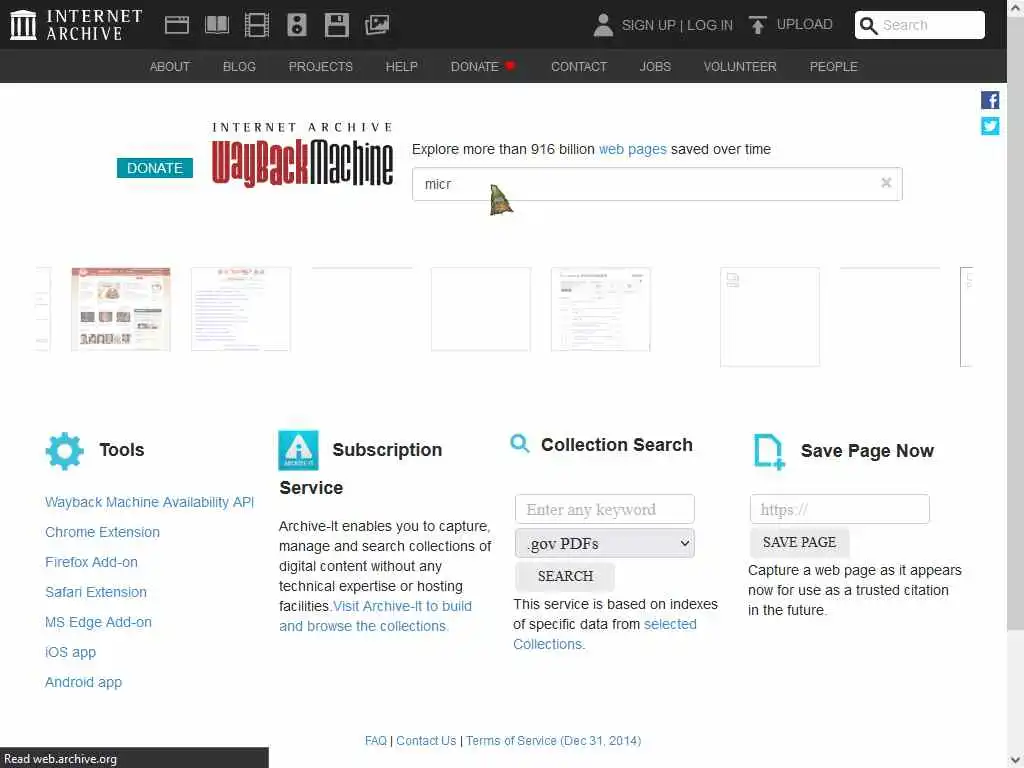This screenshot has width=1024, height=768.
Task: Click the https:// Save Page URL field
Action: tap(840, 509)
